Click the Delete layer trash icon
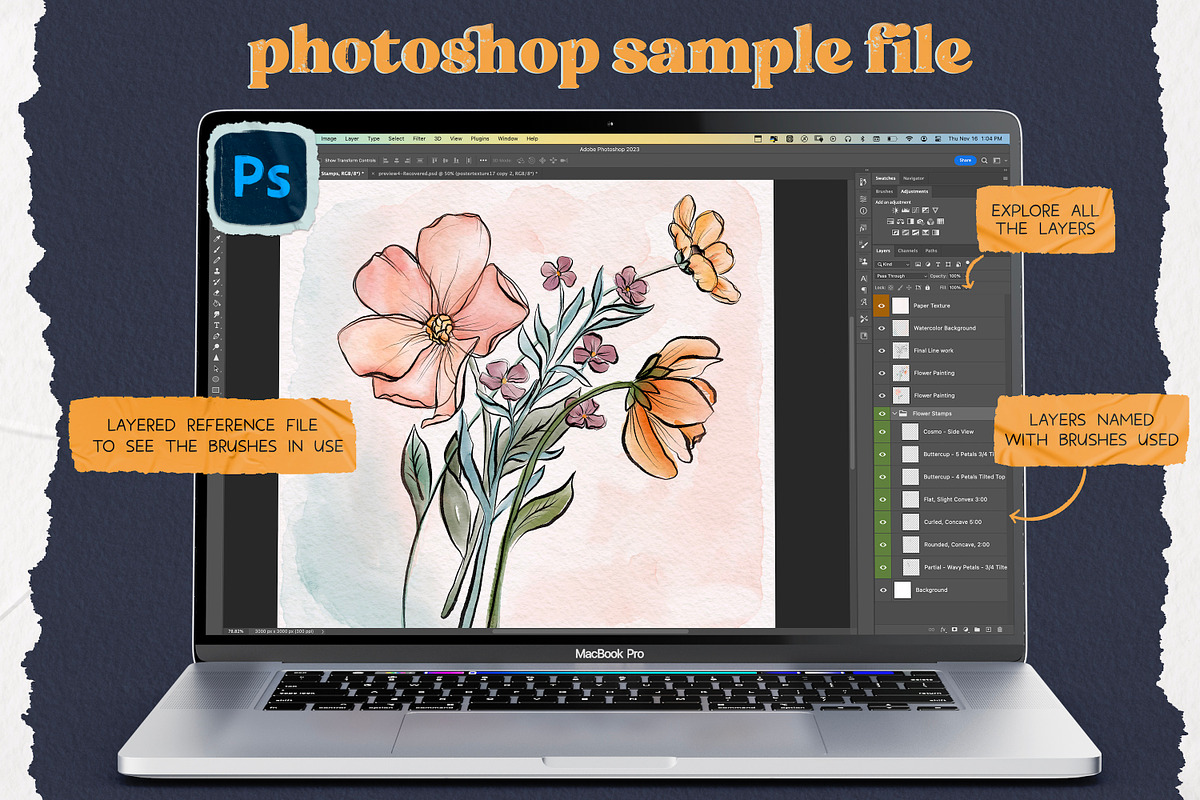 (999, 629)
